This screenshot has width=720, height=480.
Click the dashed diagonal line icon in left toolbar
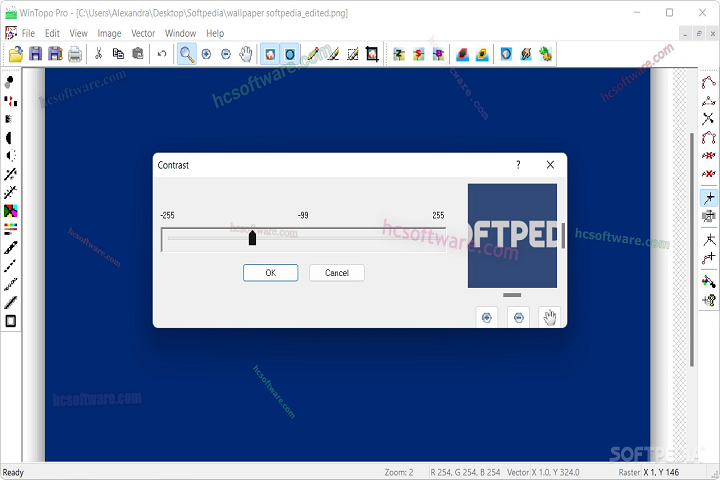10,265
